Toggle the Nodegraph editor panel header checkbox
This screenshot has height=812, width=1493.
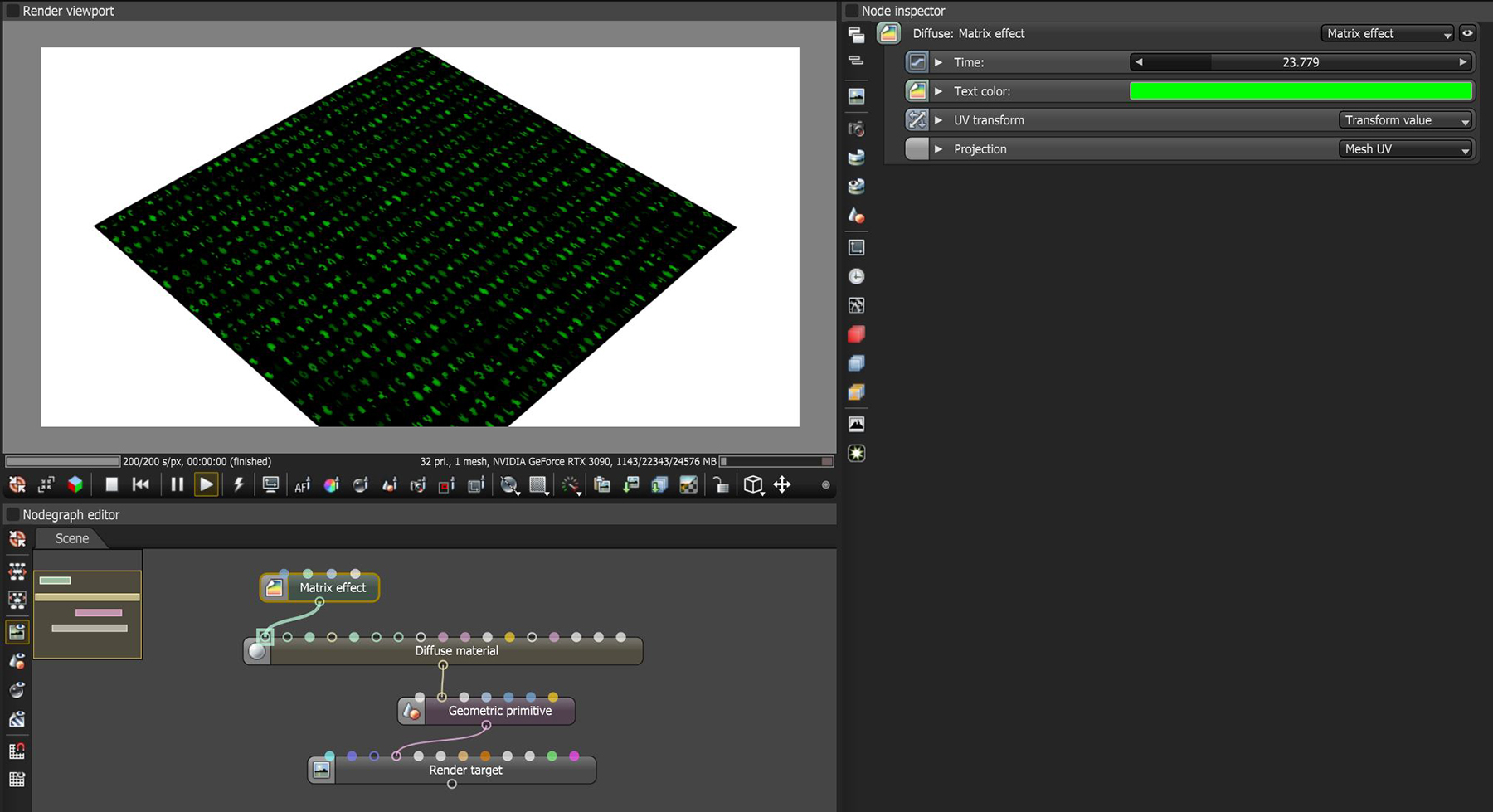click(12, 514)
